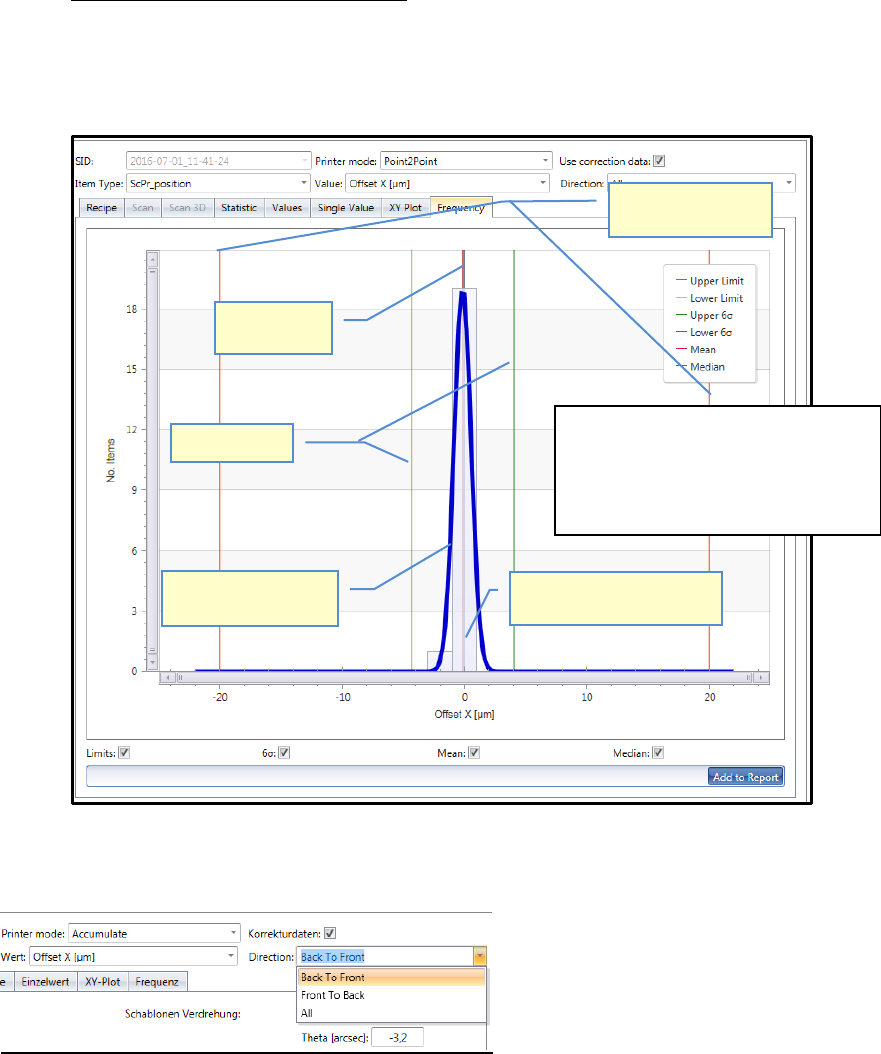Click the No. Items axis title
Image resolution: width=881 pixels, height=1054 pixels.
pyautogui.click(x=111, y=460)
